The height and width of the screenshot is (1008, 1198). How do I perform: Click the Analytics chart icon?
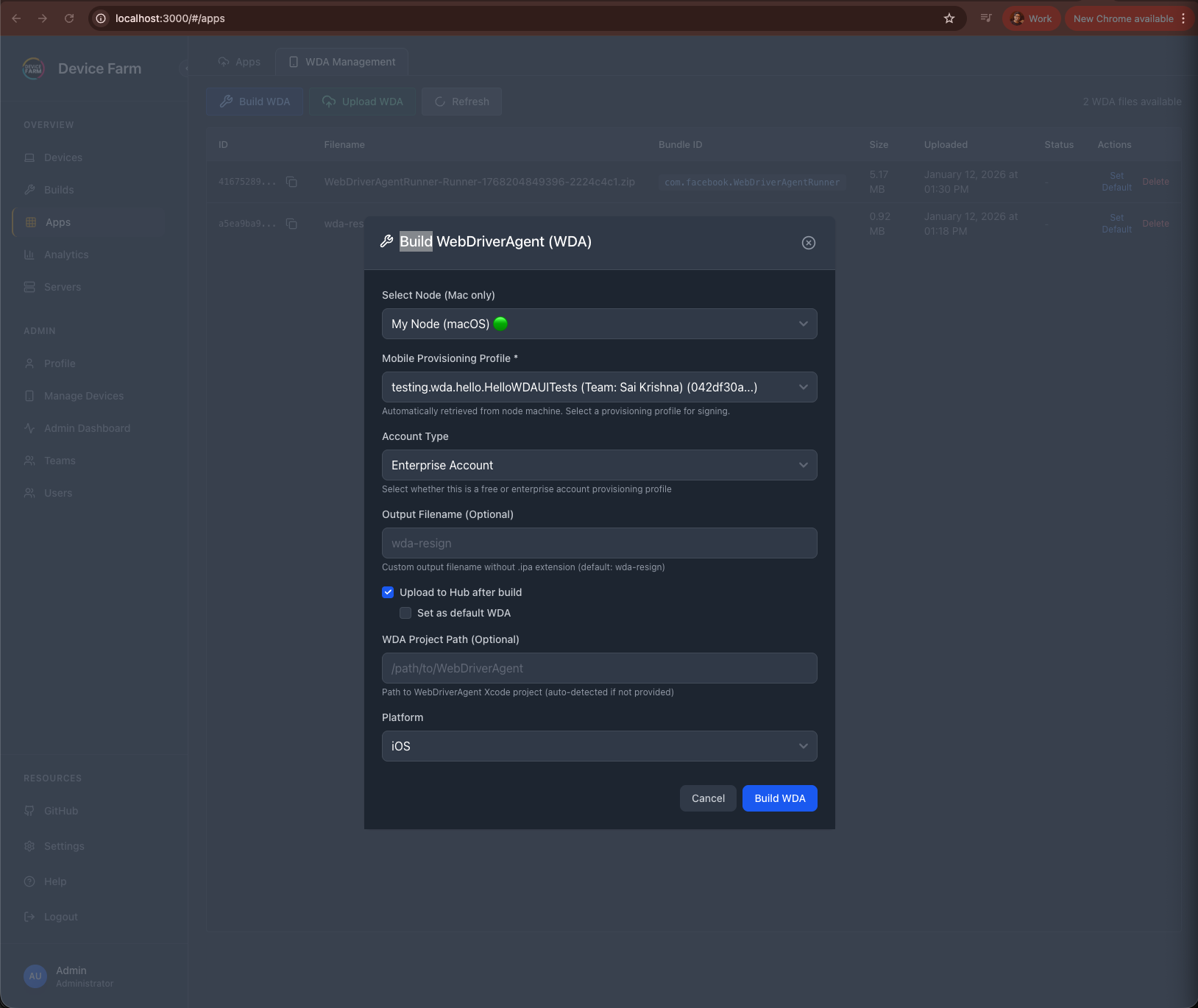29,255
